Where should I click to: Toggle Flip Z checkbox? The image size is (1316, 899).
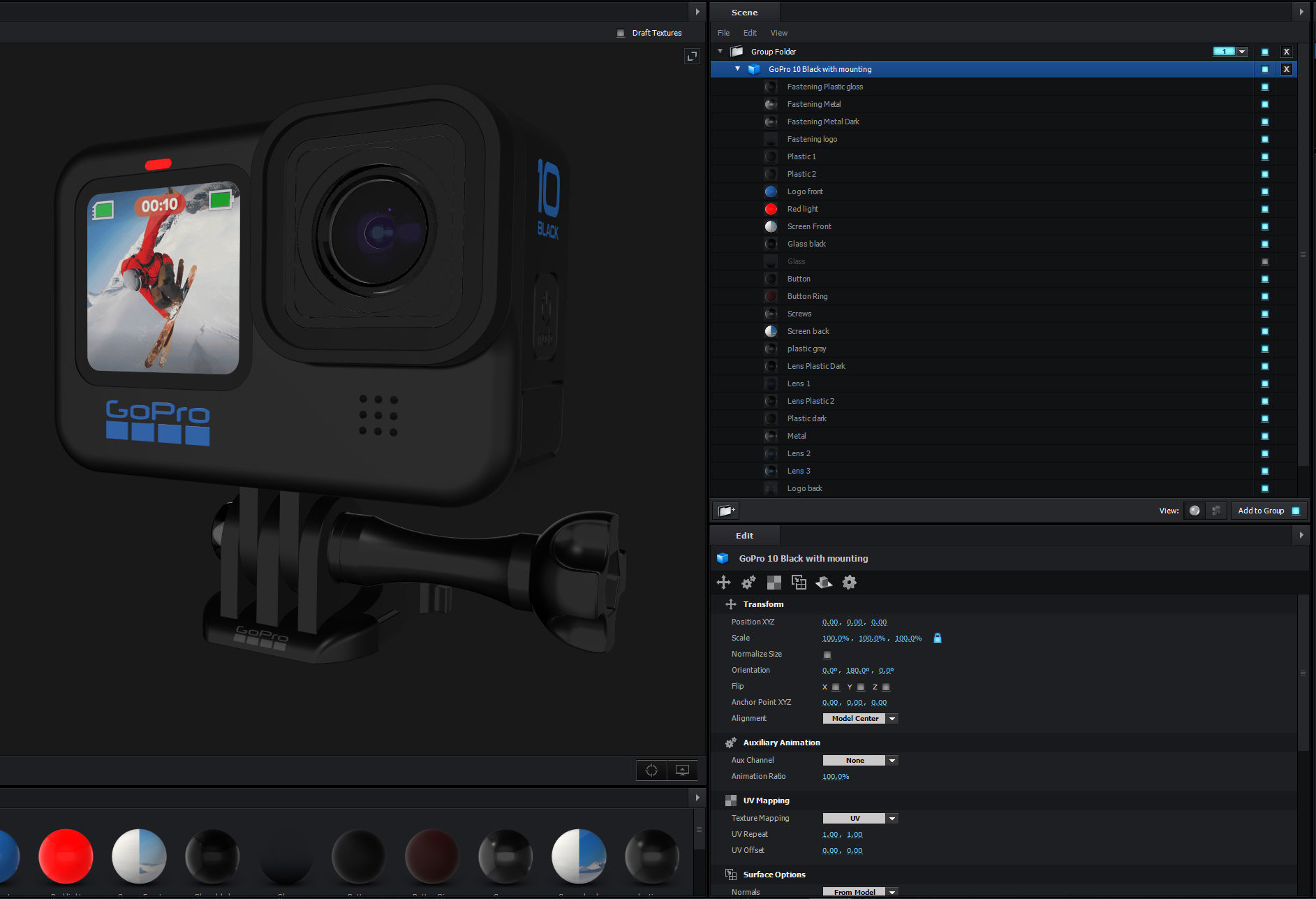coord(886,687)
